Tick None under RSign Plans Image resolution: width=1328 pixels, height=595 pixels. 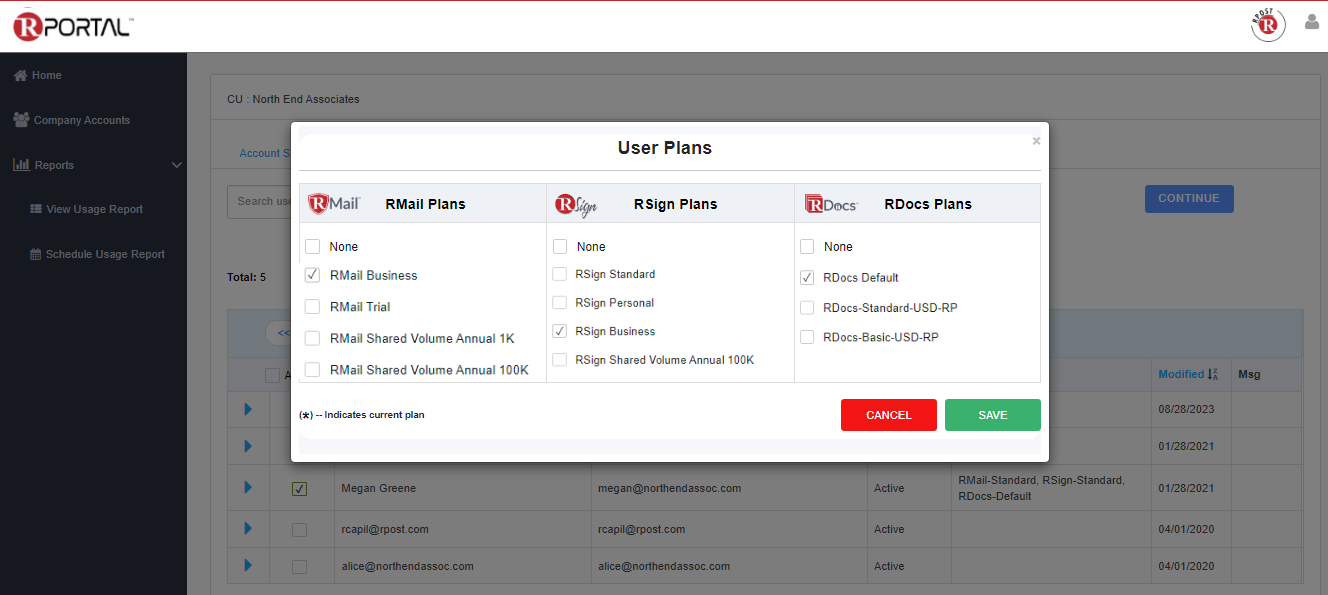(560, 247)
